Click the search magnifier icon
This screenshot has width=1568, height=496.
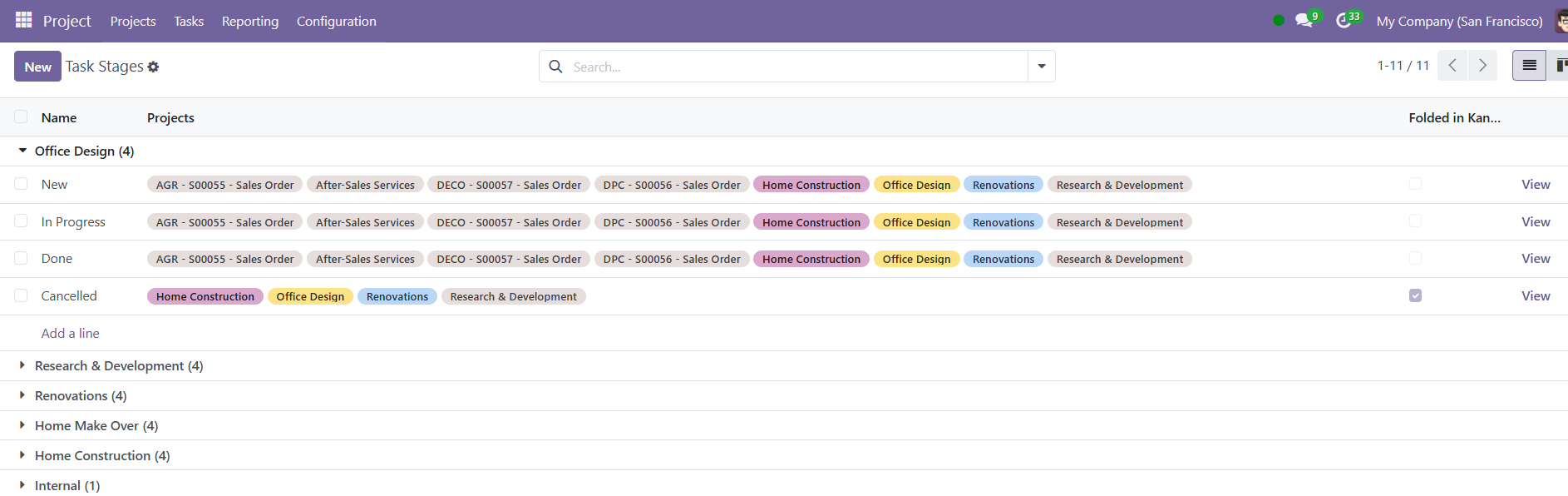pyautogui.click(x=555, y=67)
